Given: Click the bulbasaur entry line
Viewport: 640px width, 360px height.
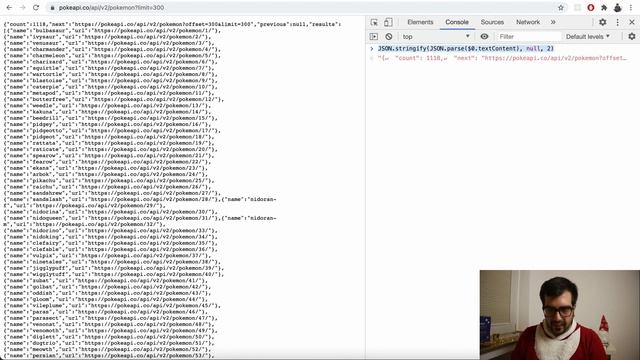Looking at the screenshot, I should click(112, 31).
